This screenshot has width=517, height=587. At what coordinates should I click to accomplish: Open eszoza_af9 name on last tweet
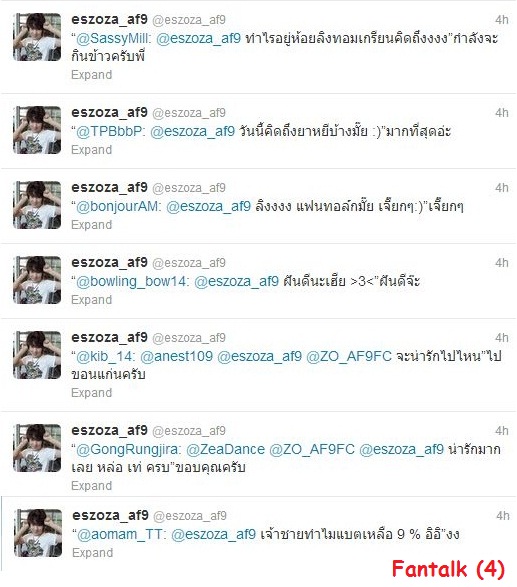(x=110, y=515)
